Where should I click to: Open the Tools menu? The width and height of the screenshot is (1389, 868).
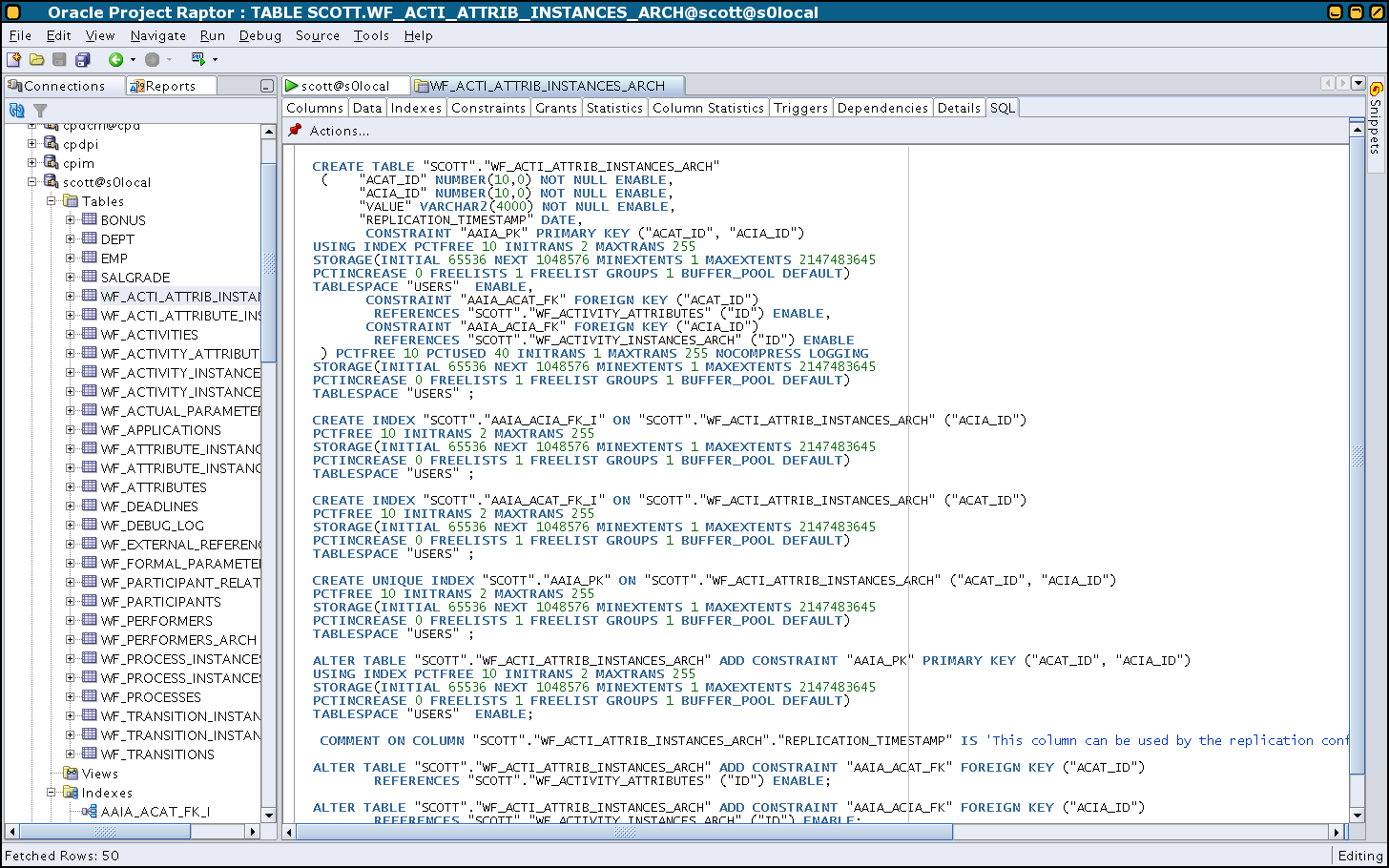[x=371, y=35]
